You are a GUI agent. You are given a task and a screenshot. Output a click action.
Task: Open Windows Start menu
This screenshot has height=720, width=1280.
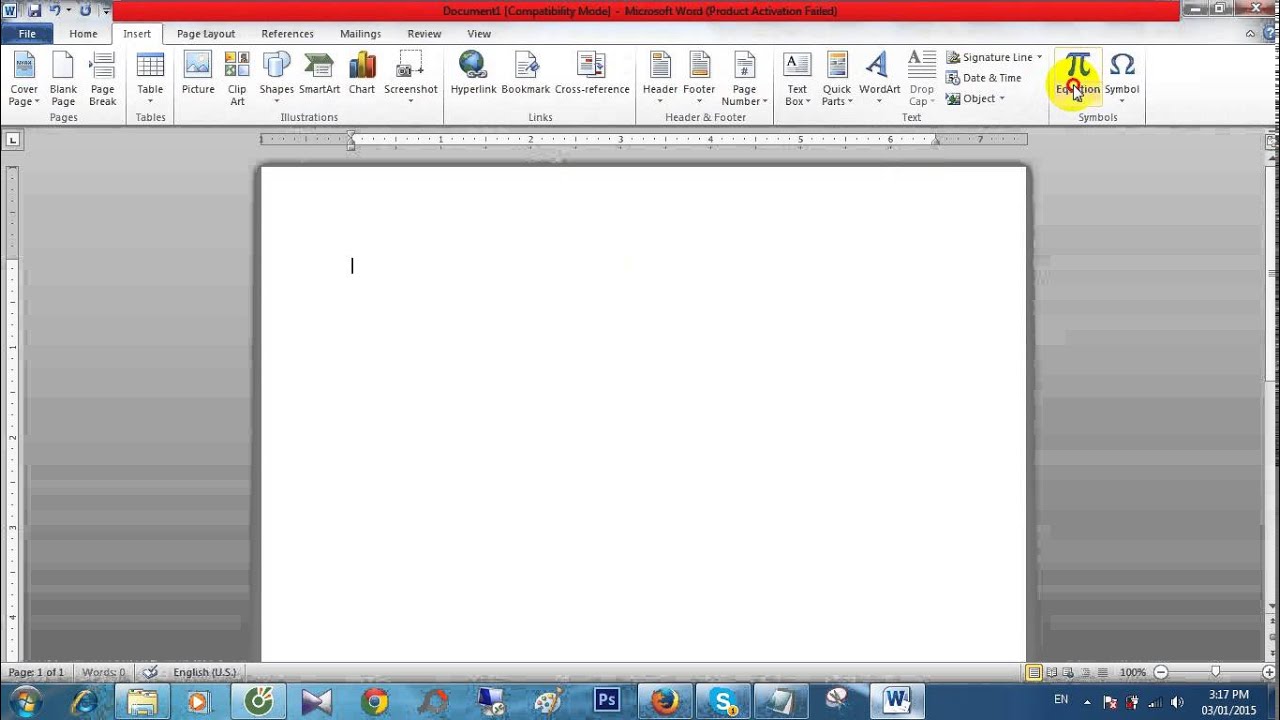[25, 701]
